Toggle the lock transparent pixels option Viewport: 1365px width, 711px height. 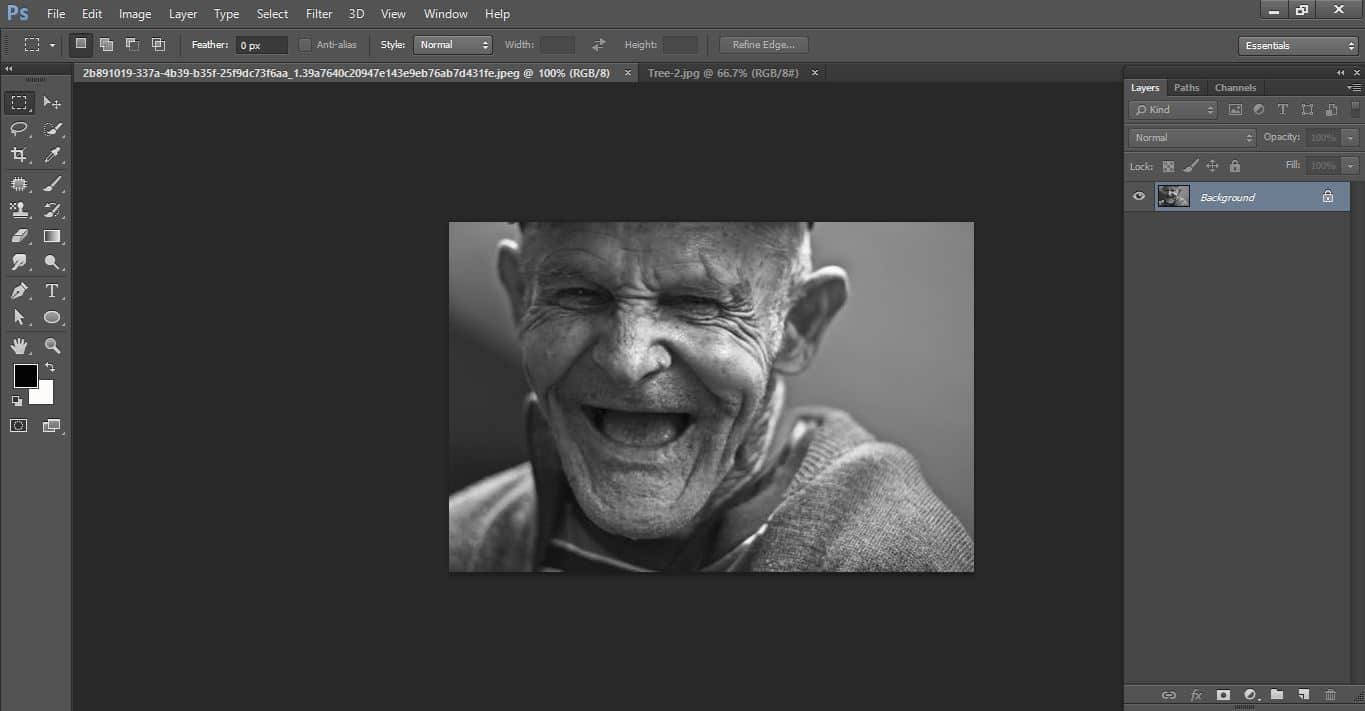(1168, 166)
